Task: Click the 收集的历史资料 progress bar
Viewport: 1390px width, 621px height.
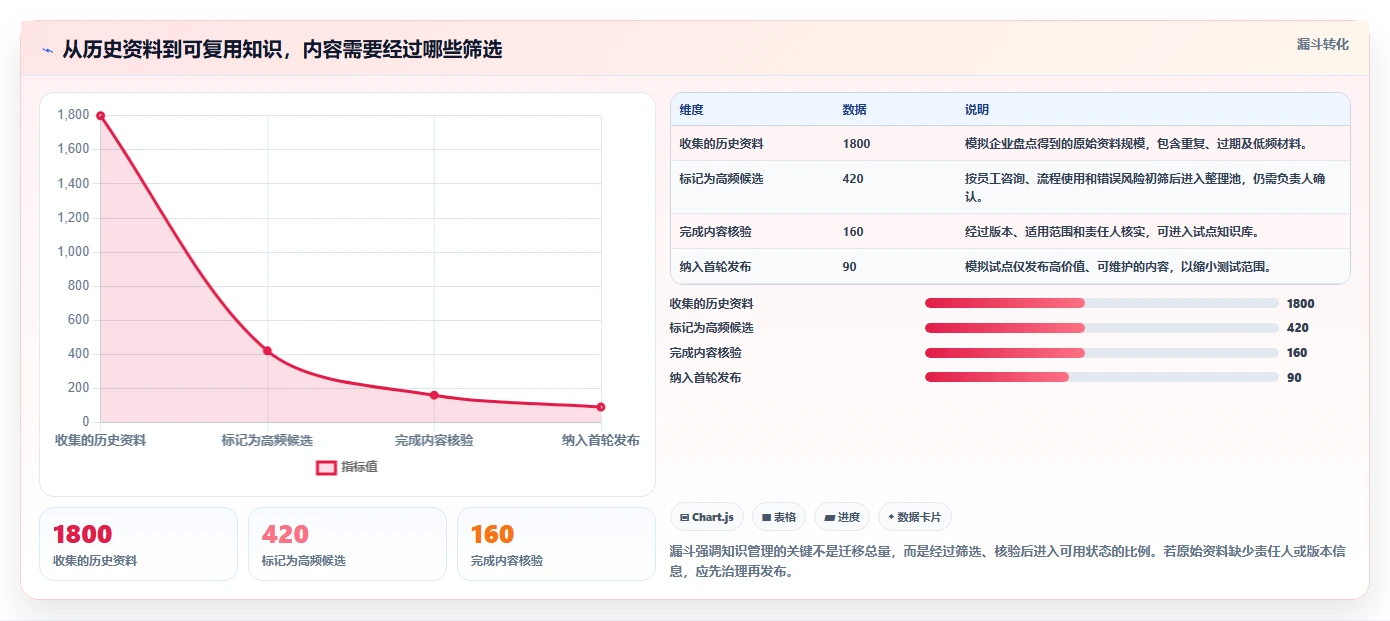Action: (1102, 303)
